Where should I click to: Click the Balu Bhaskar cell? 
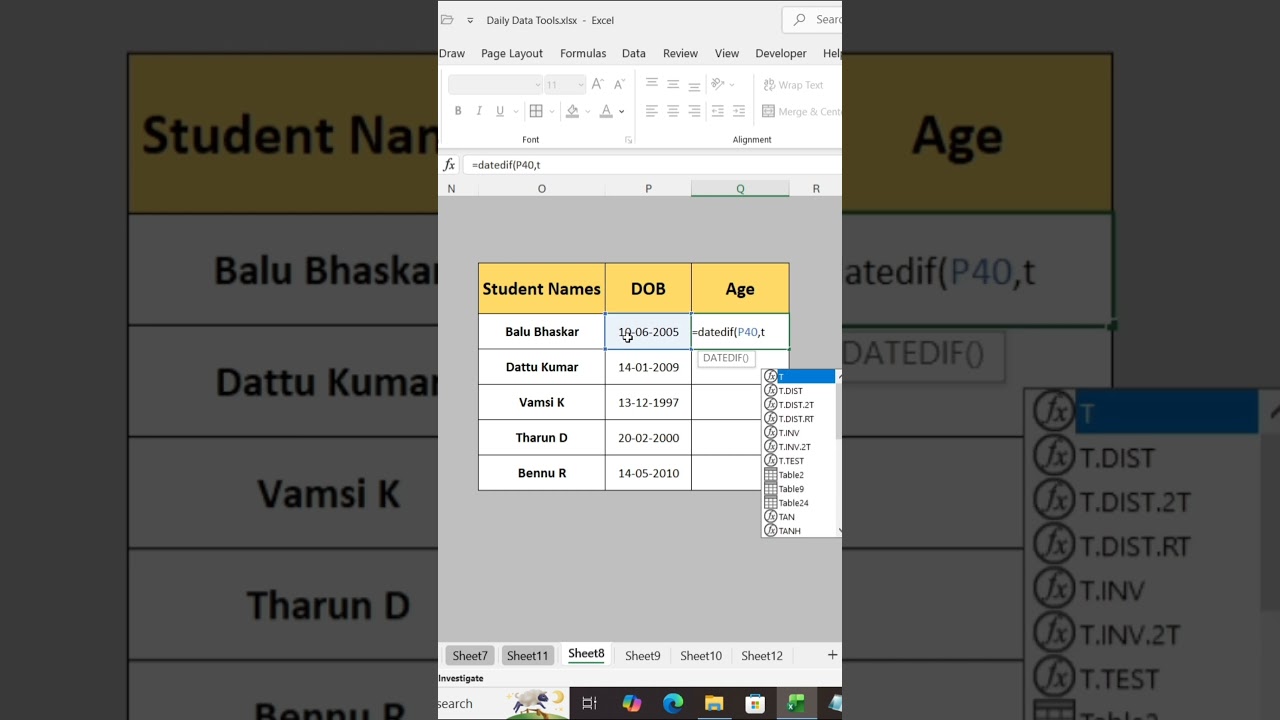pyautogui.click(x=542, y=332)
